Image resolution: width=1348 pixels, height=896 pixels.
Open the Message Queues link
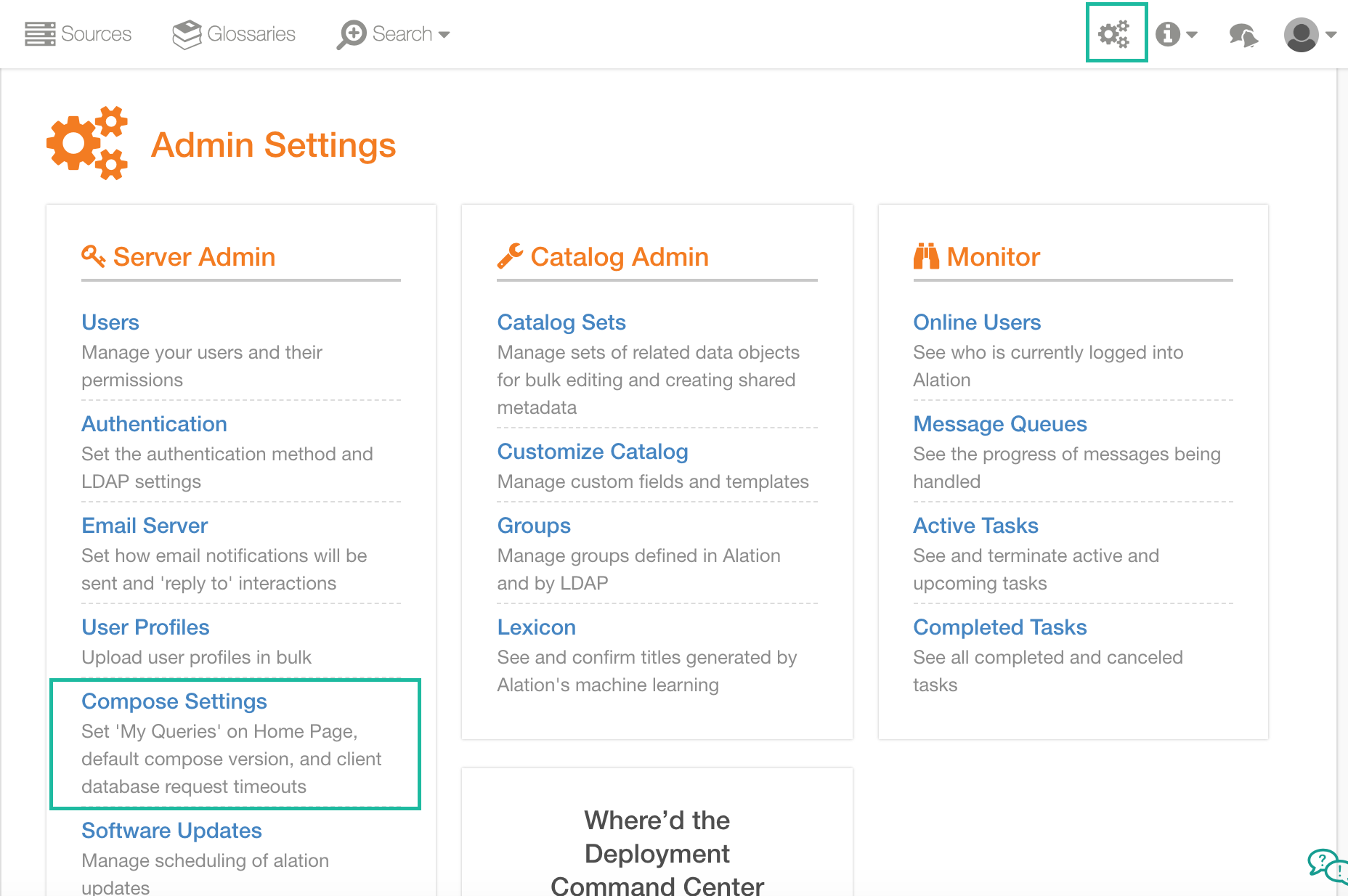tap(1000, 424)
